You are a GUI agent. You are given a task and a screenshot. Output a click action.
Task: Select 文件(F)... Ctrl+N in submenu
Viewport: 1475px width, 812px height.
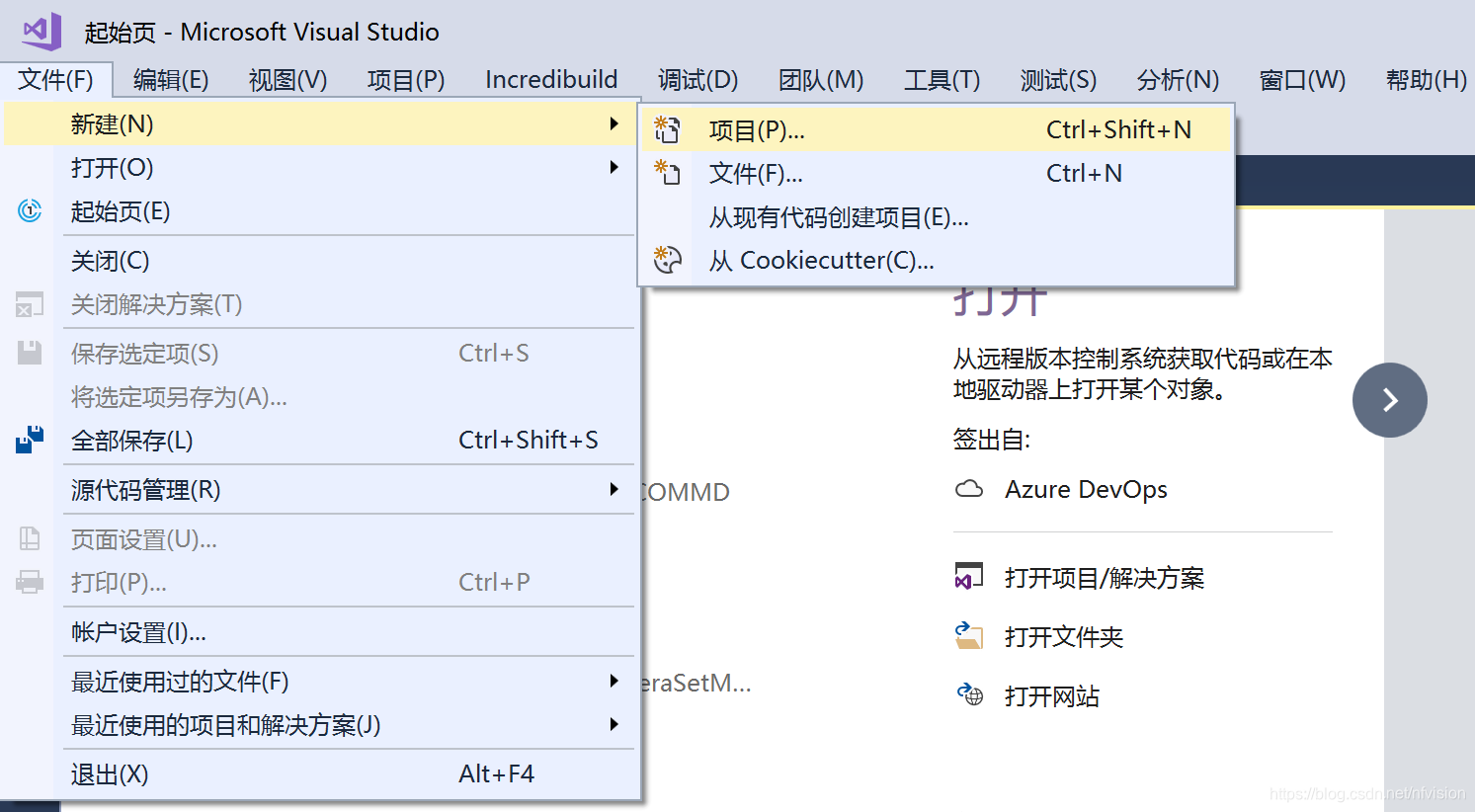[937, 173]
